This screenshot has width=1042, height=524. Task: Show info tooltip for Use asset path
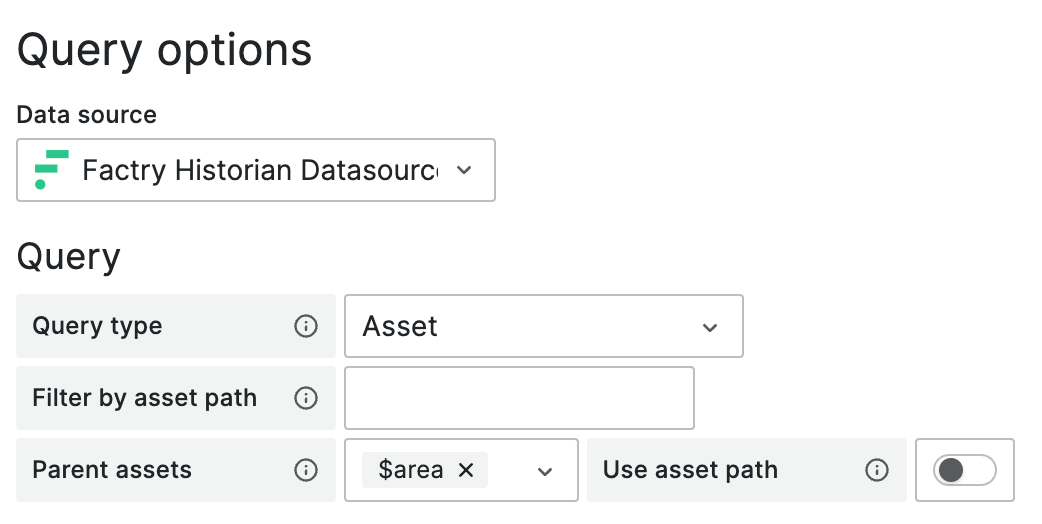(x=877, y=470)
